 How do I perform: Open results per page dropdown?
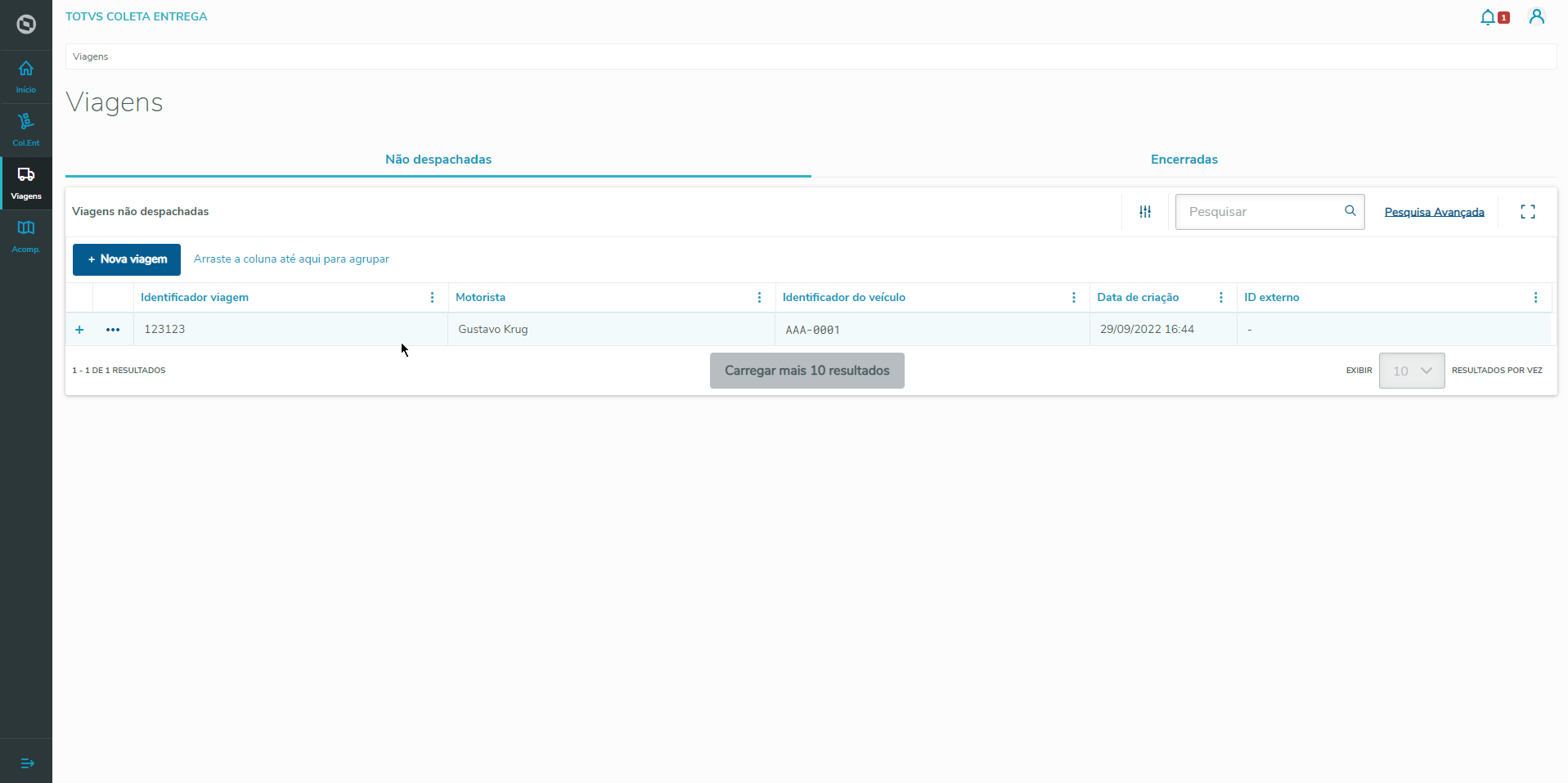pos(1411,371)
